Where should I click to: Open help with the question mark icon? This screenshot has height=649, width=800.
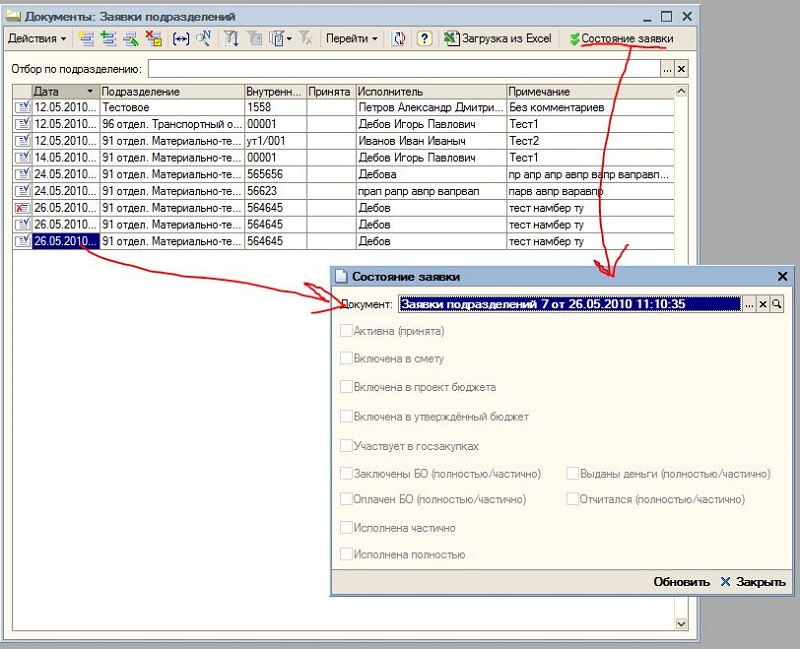[x=424, y=39]
